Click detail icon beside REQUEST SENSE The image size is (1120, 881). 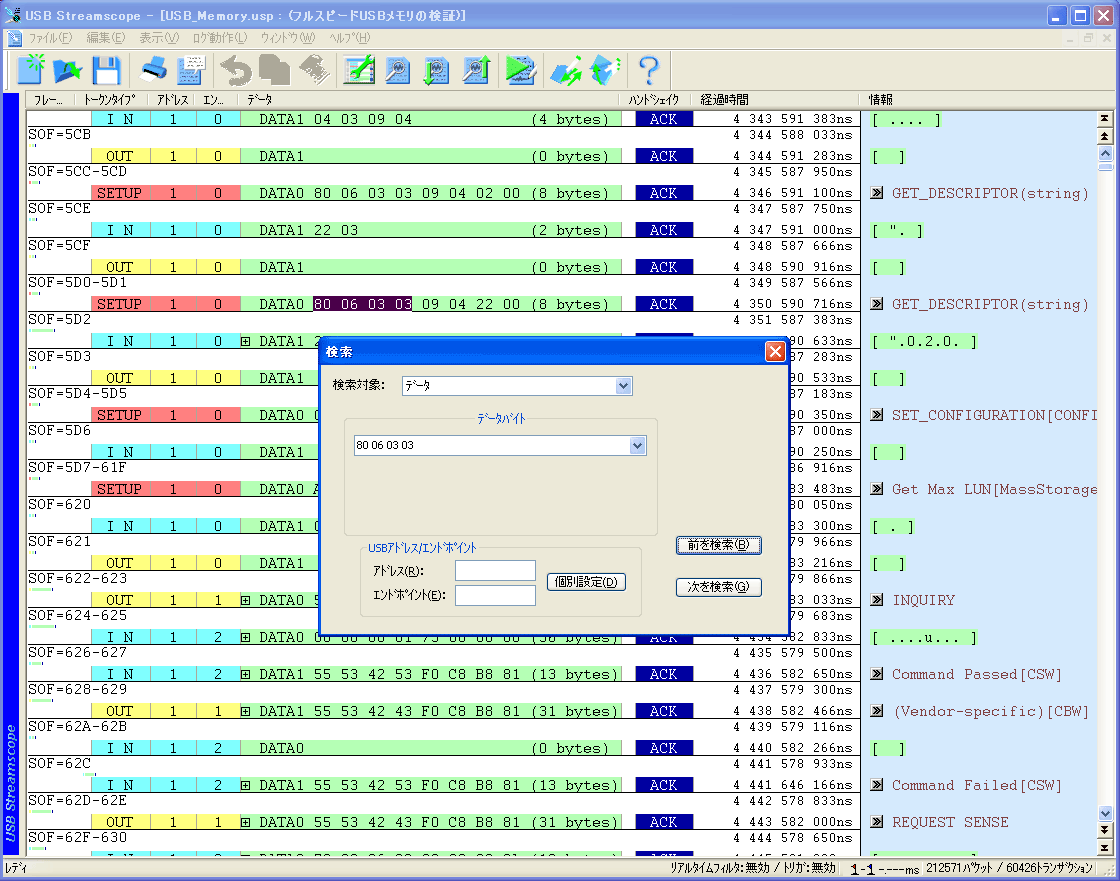point(876,822)
